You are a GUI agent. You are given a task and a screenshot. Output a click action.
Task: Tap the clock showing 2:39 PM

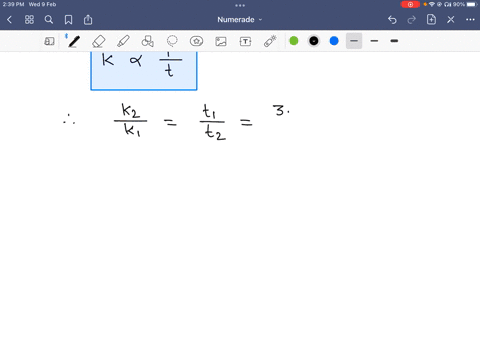click(13, 4)
